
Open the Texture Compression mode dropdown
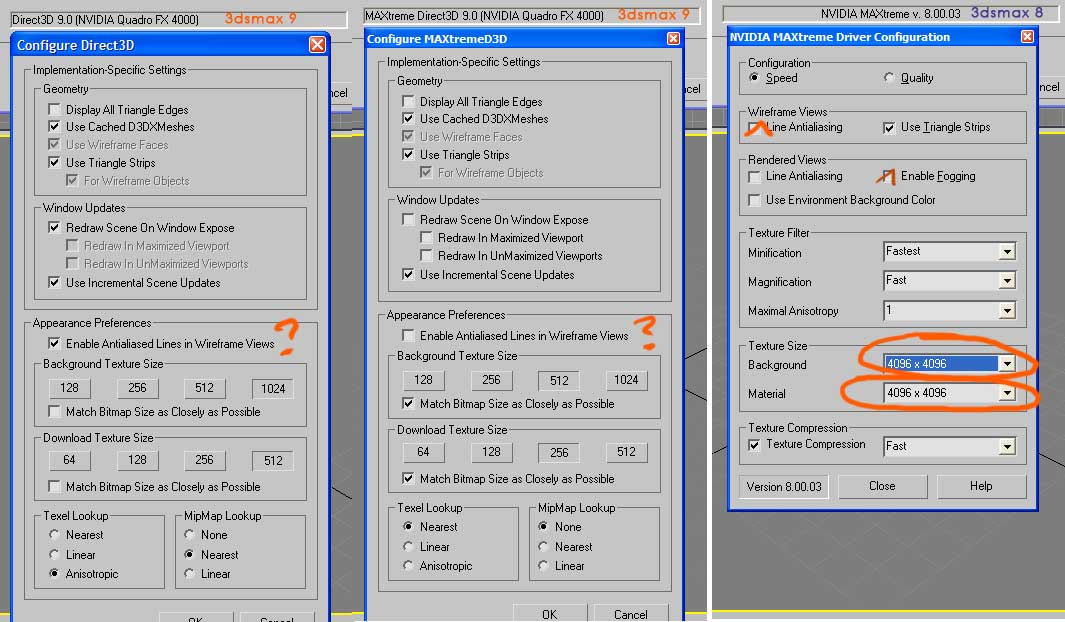click(x=1007, y=446)
